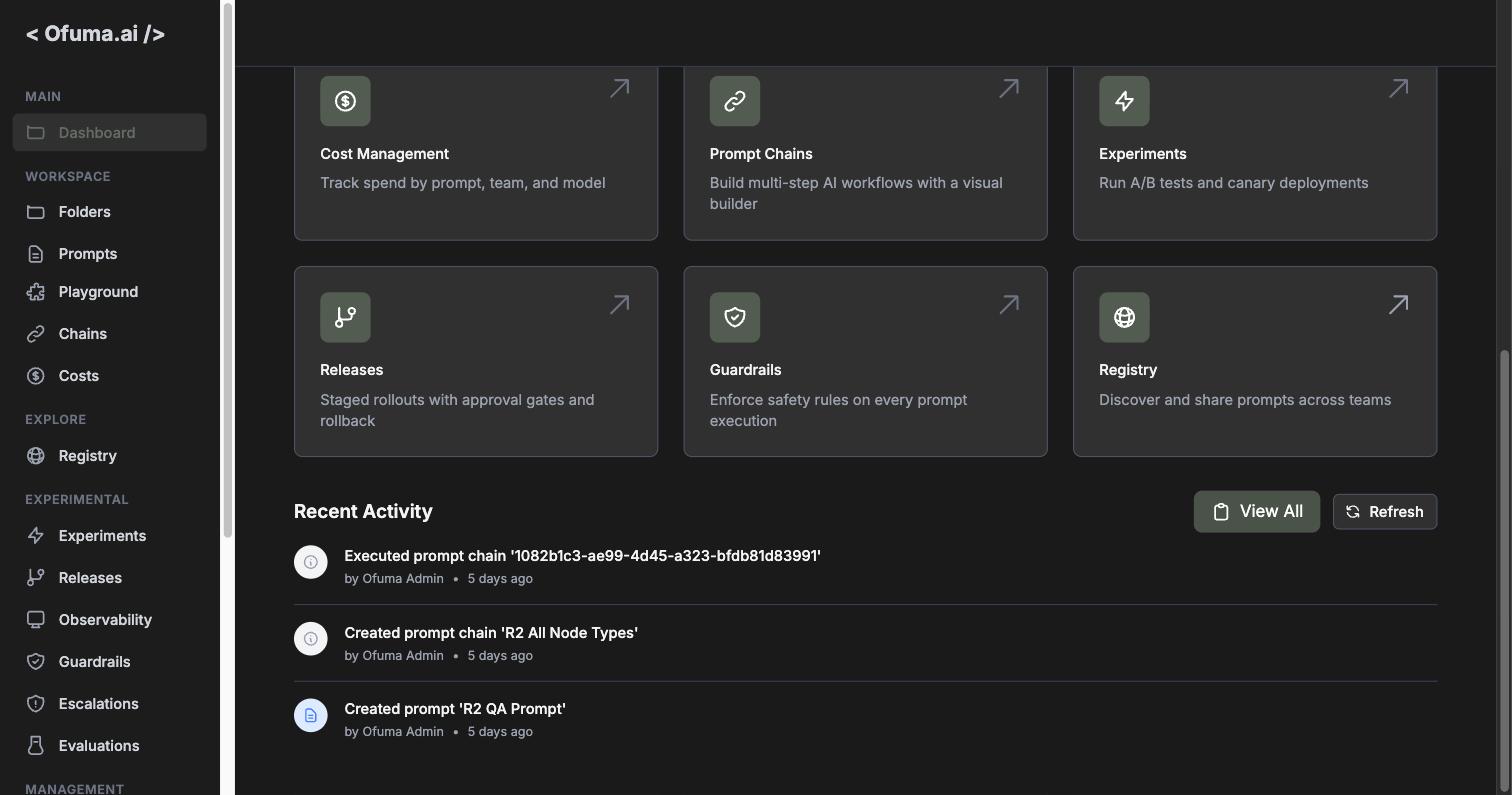
Task: Open Folders from the Workspace menu
Action: (110, 212)
